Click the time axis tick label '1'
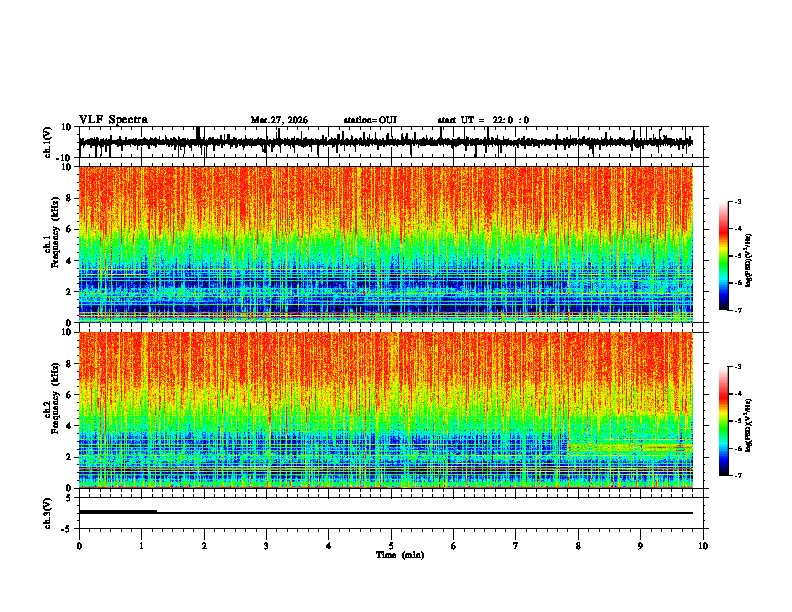This screenshot has height=612, width=792. 141,546
